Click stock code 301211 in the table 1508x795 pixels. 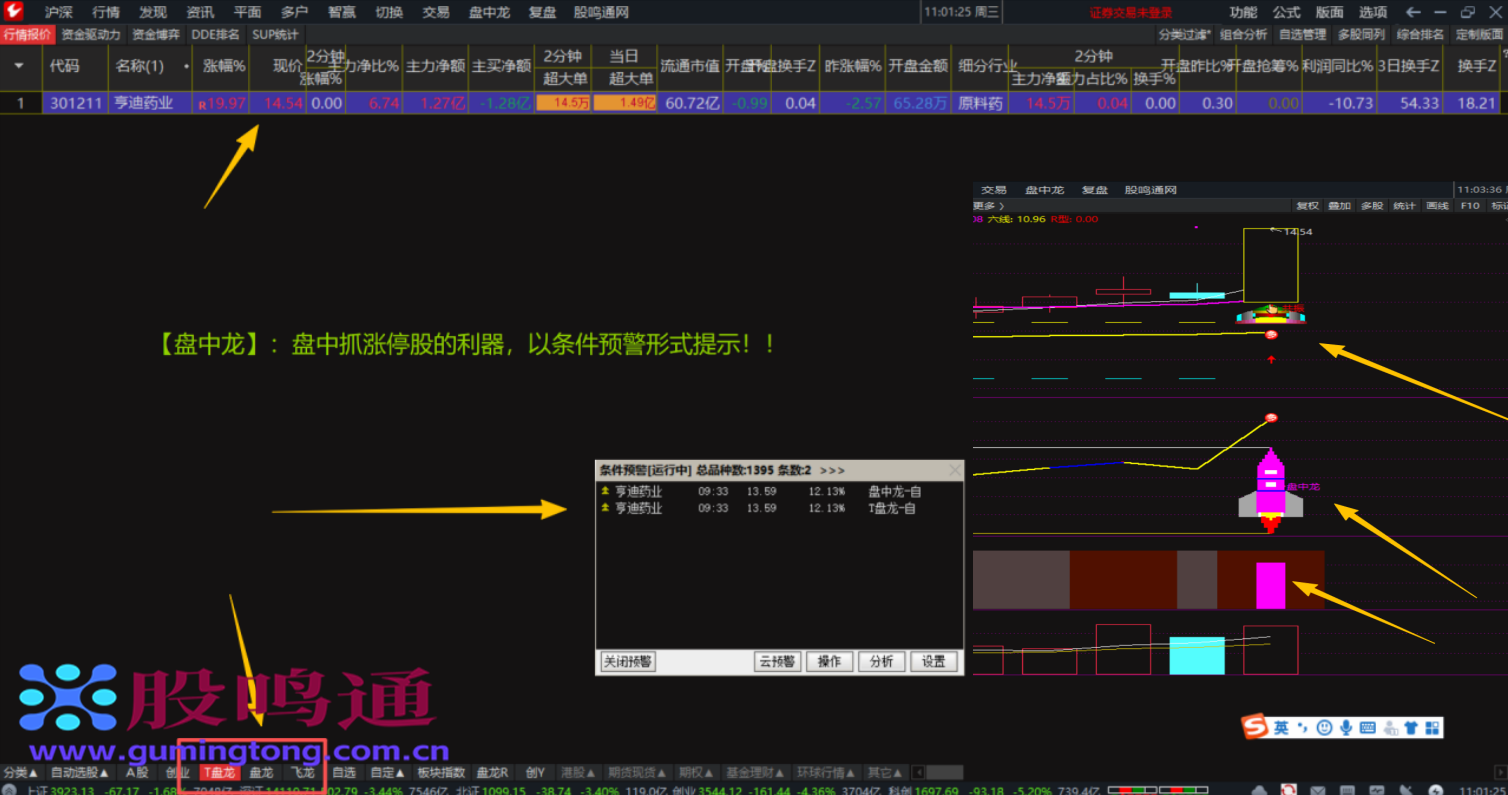coord(76,103)
